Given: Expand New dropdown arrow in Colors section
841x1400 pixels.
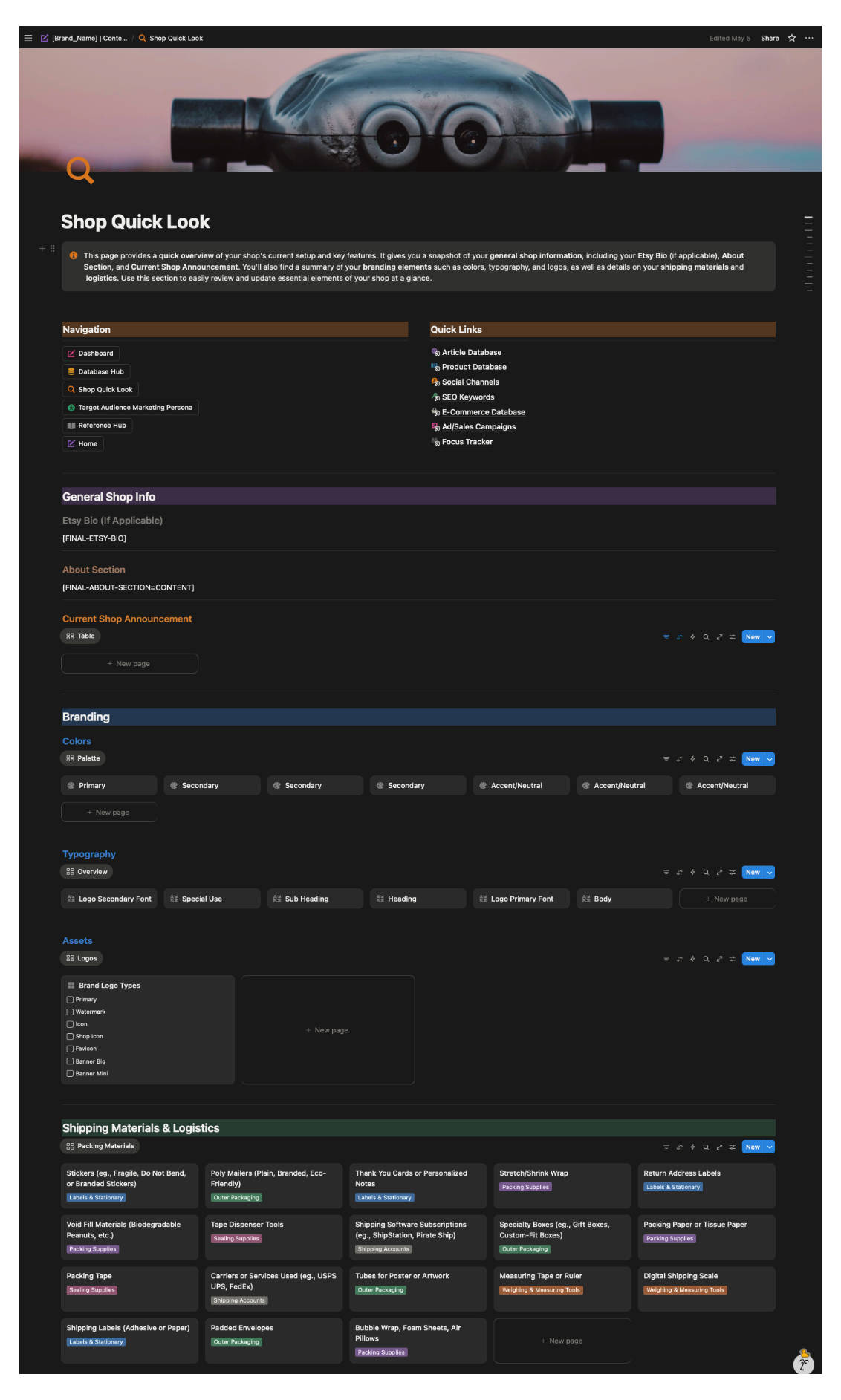Looking at the screenshot, I should pos(770,759).
